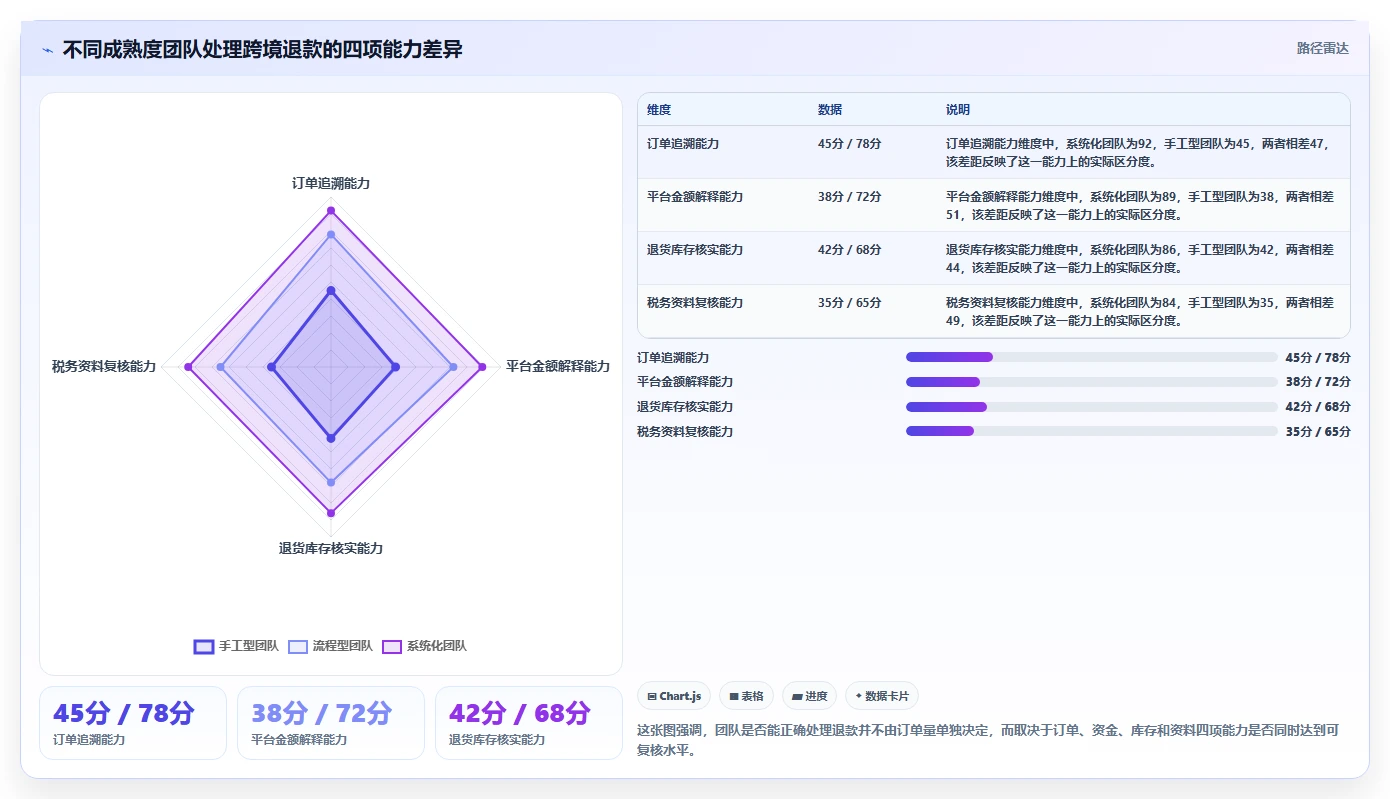Click the 平台金额解释能力 axis label on the radar
Image resolution: width=1390 pixels, height=799 pixels.
point(558,367)
